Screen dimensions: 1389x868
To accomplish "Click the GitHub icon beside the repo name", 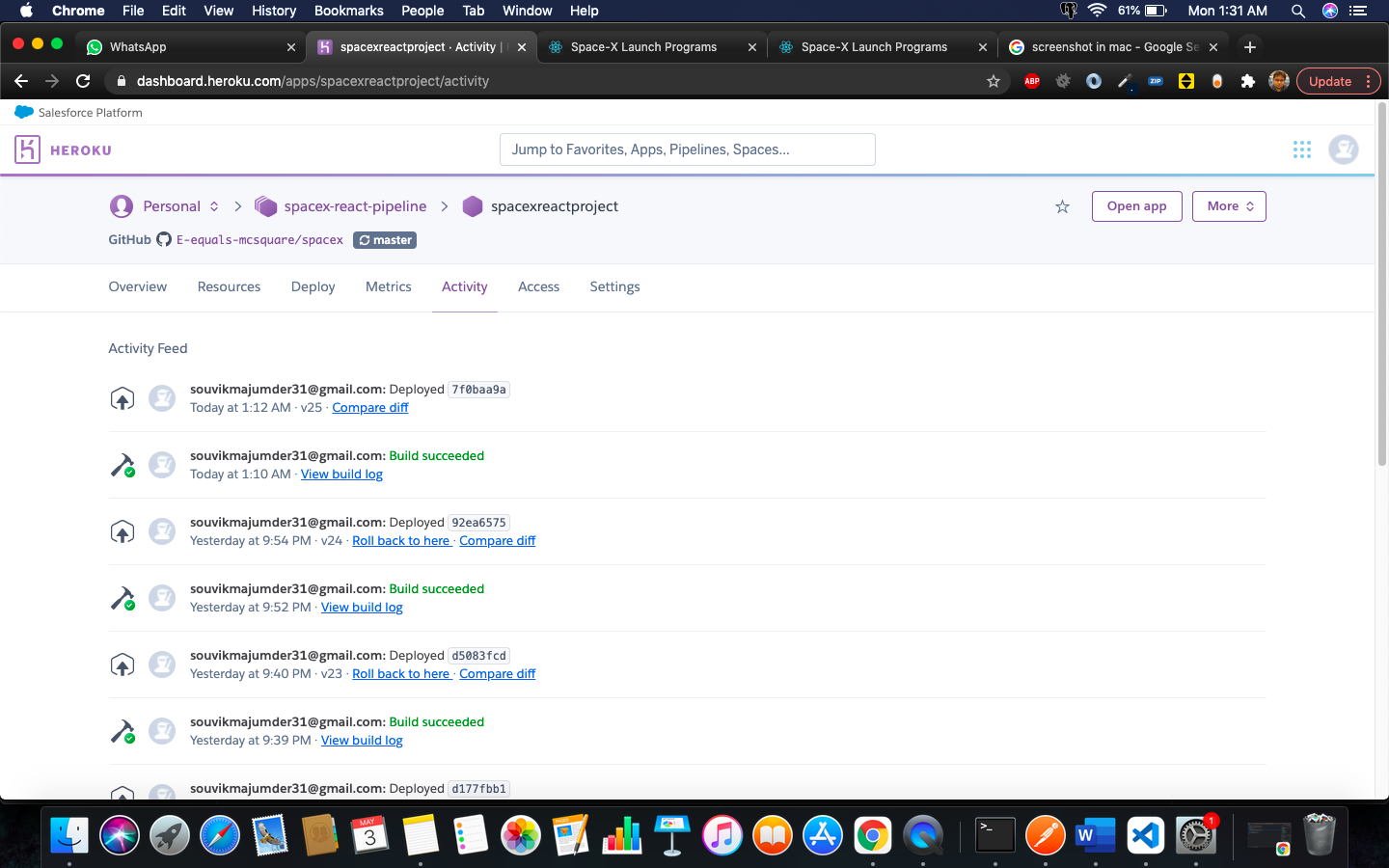I will pyautogui.click(x=164, y=239).
